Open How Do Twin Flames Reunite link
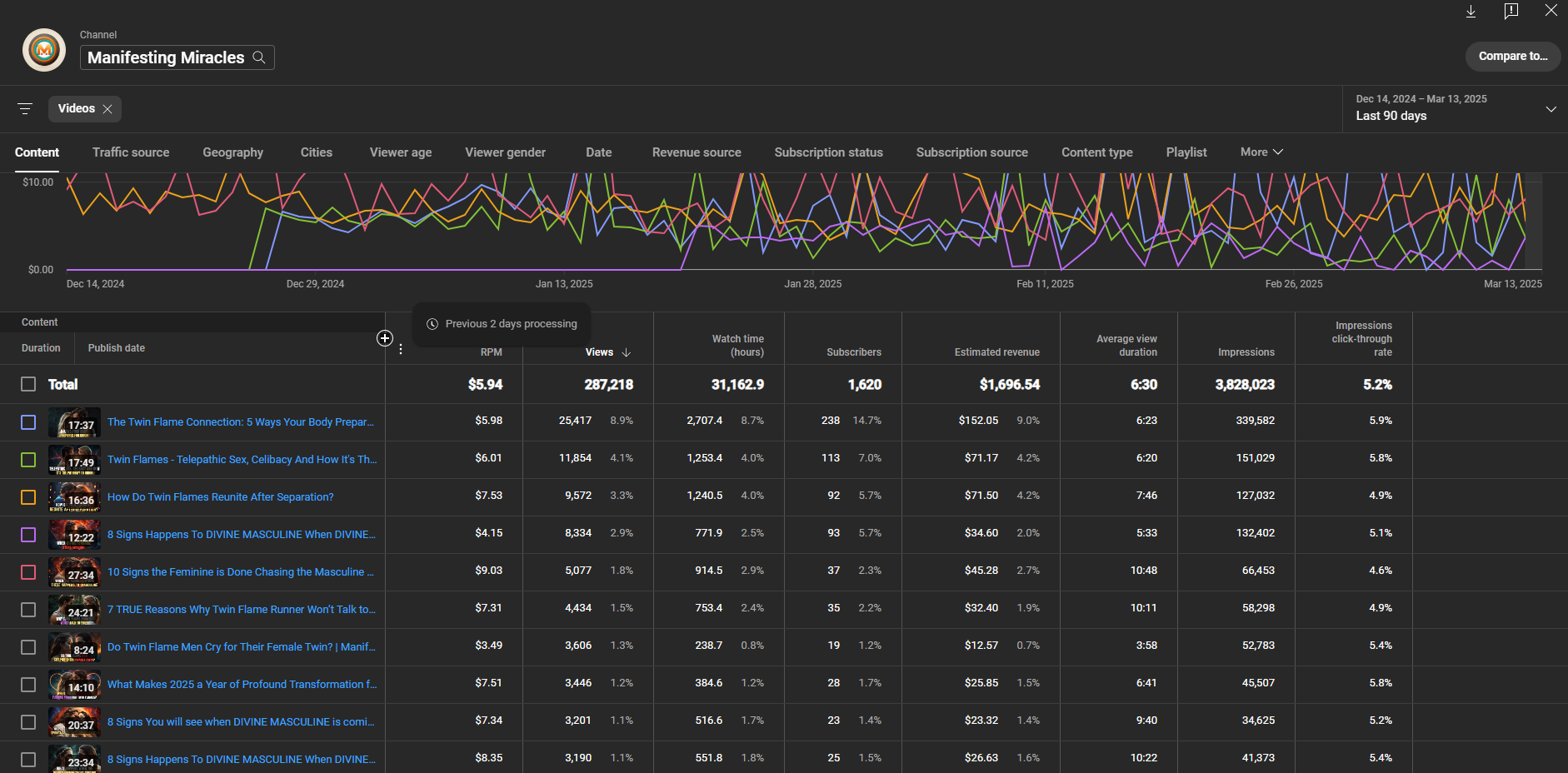The width and height of the screenshot is (1568, 773). 221,497
